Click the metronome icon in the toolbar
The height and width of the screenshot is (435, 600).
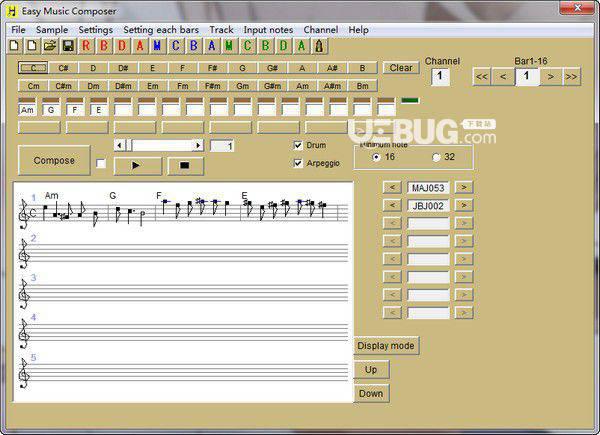click(x=319, y=46)
